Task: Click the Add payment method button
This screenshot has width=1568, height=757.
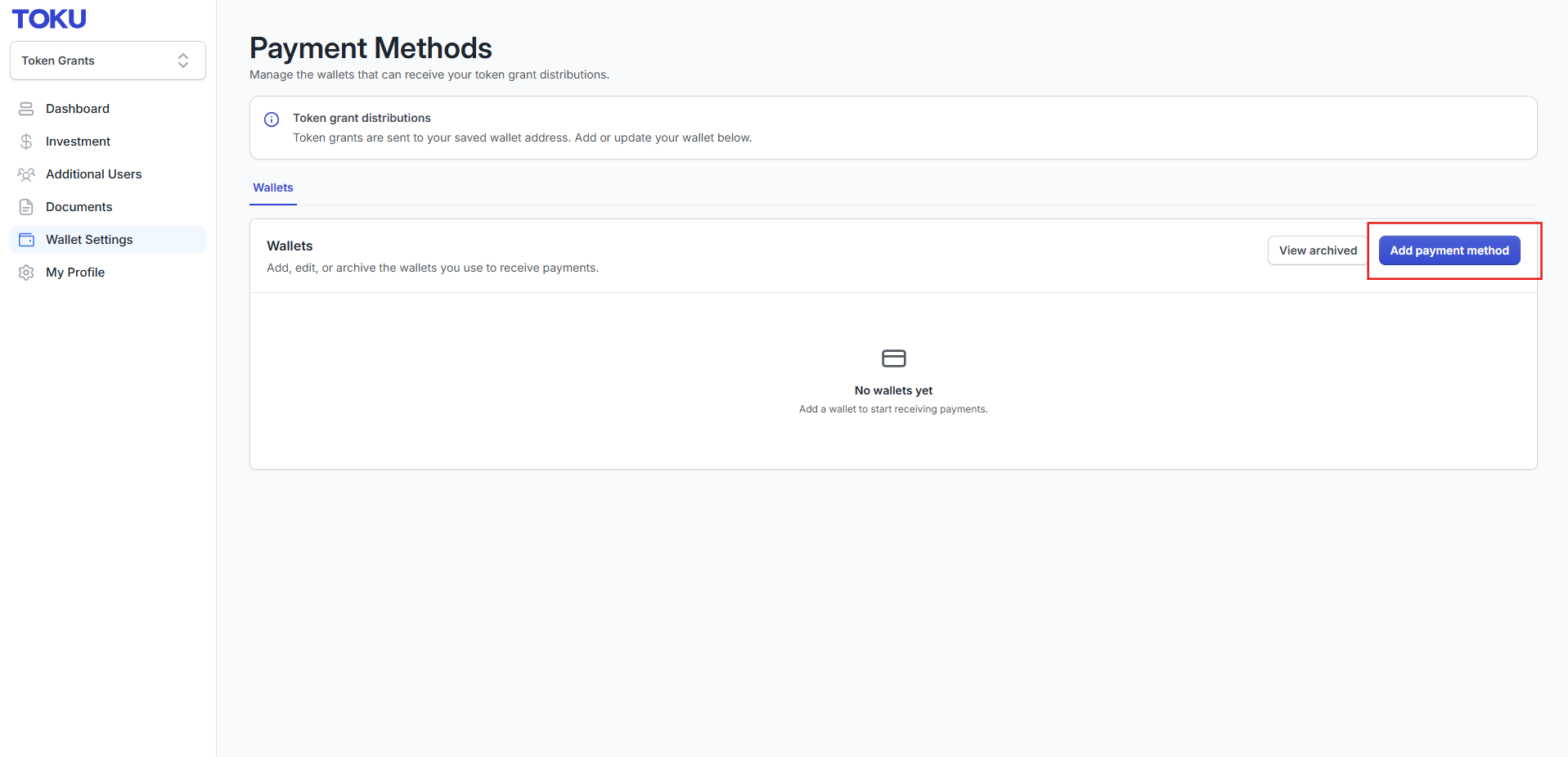Action: click(1449, 250)
